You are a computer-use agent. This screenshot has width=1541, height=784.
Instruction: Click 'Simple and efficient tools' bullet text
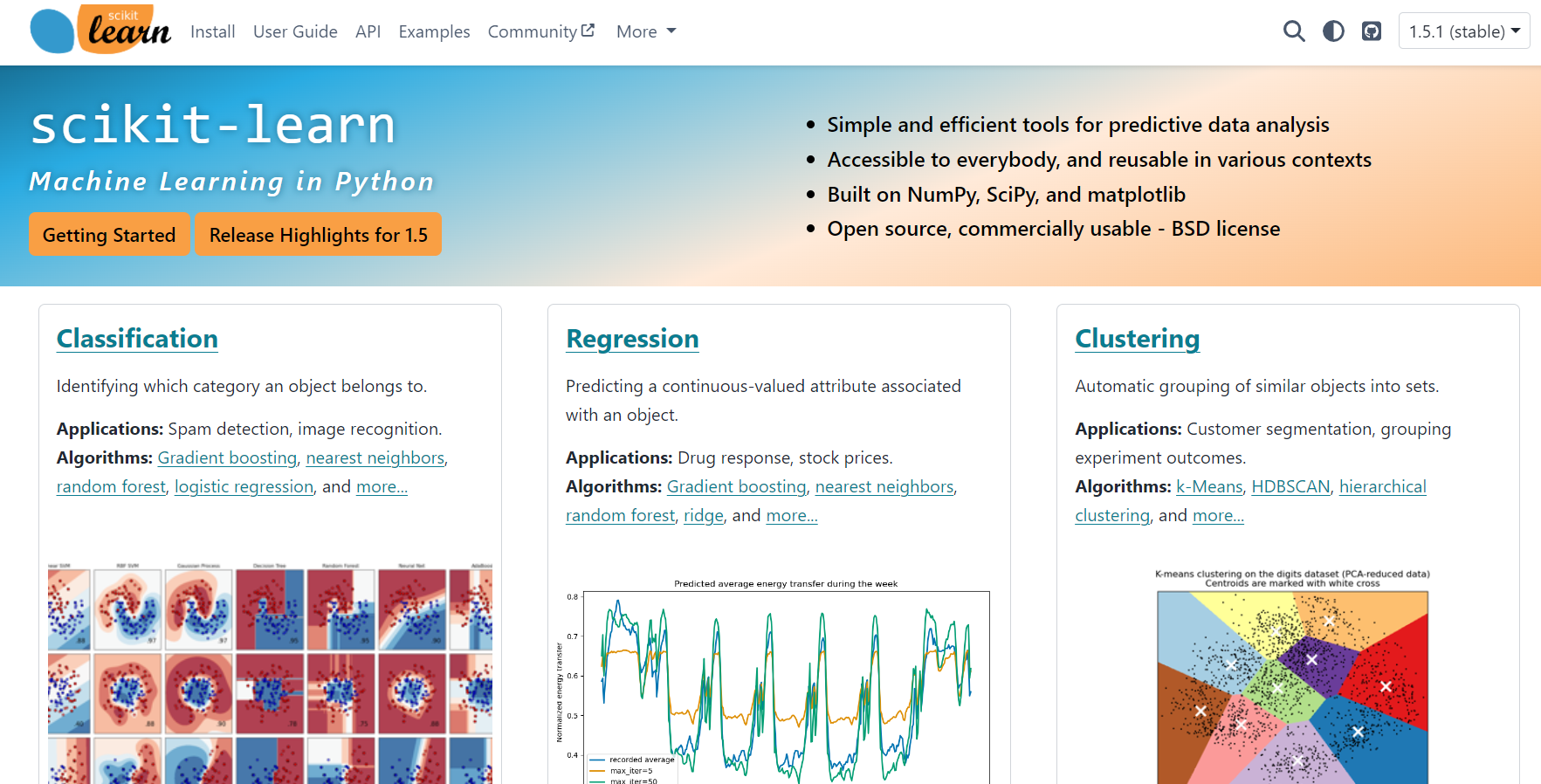pyautogui.click(x=1078, y=125)
